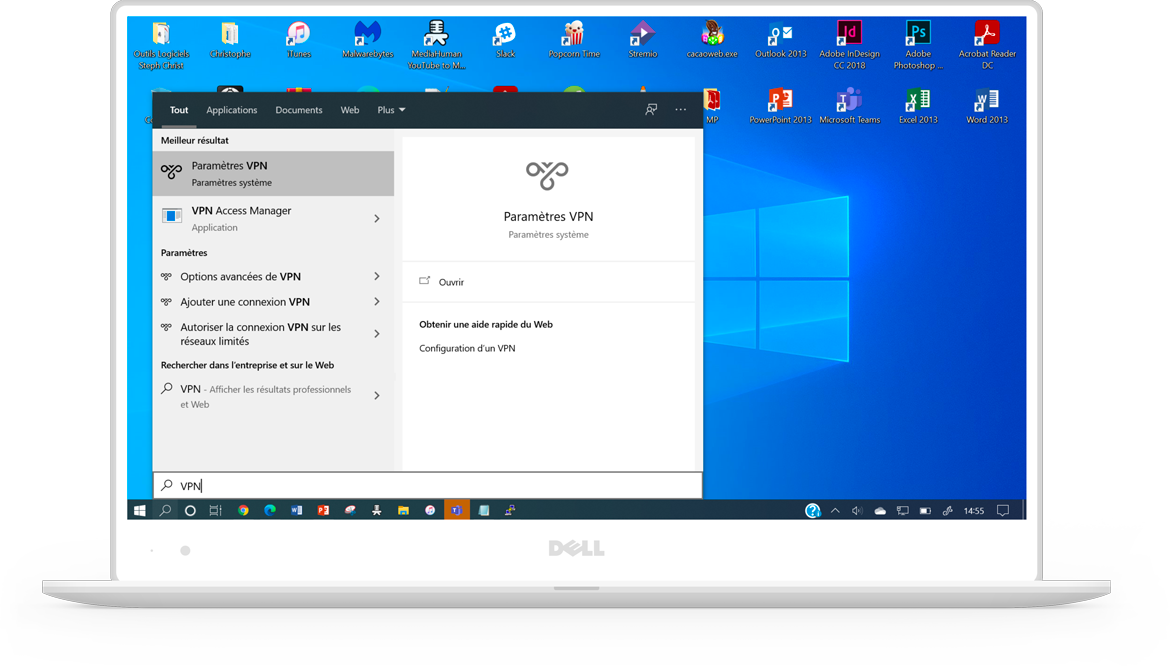Image resolution: width=1170 pixels, height=666 pixels.
Task: Switch to the Applications tab
Action: 231,110
